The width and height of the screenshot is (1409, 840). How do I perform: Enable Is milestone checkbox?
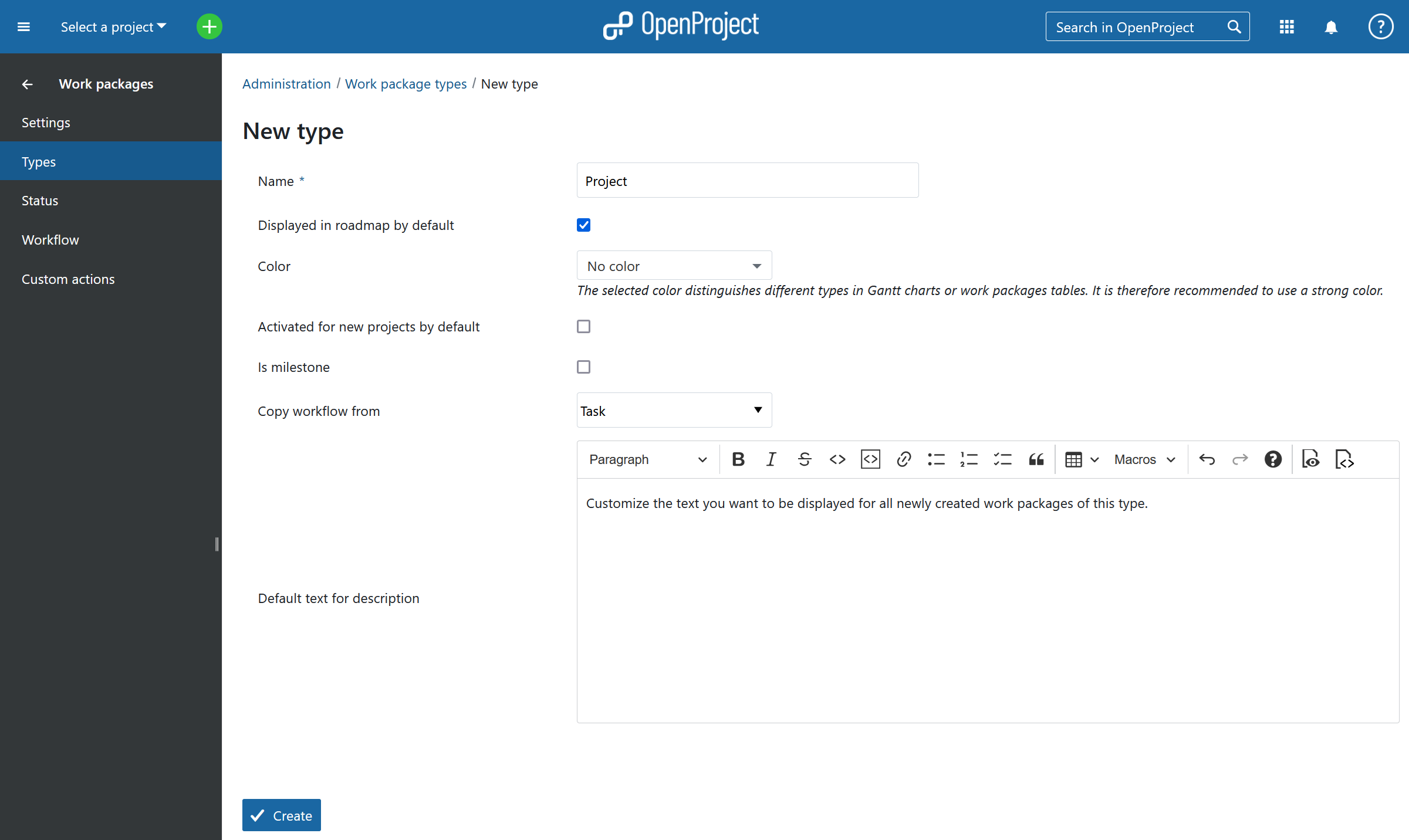coord(583,367)
